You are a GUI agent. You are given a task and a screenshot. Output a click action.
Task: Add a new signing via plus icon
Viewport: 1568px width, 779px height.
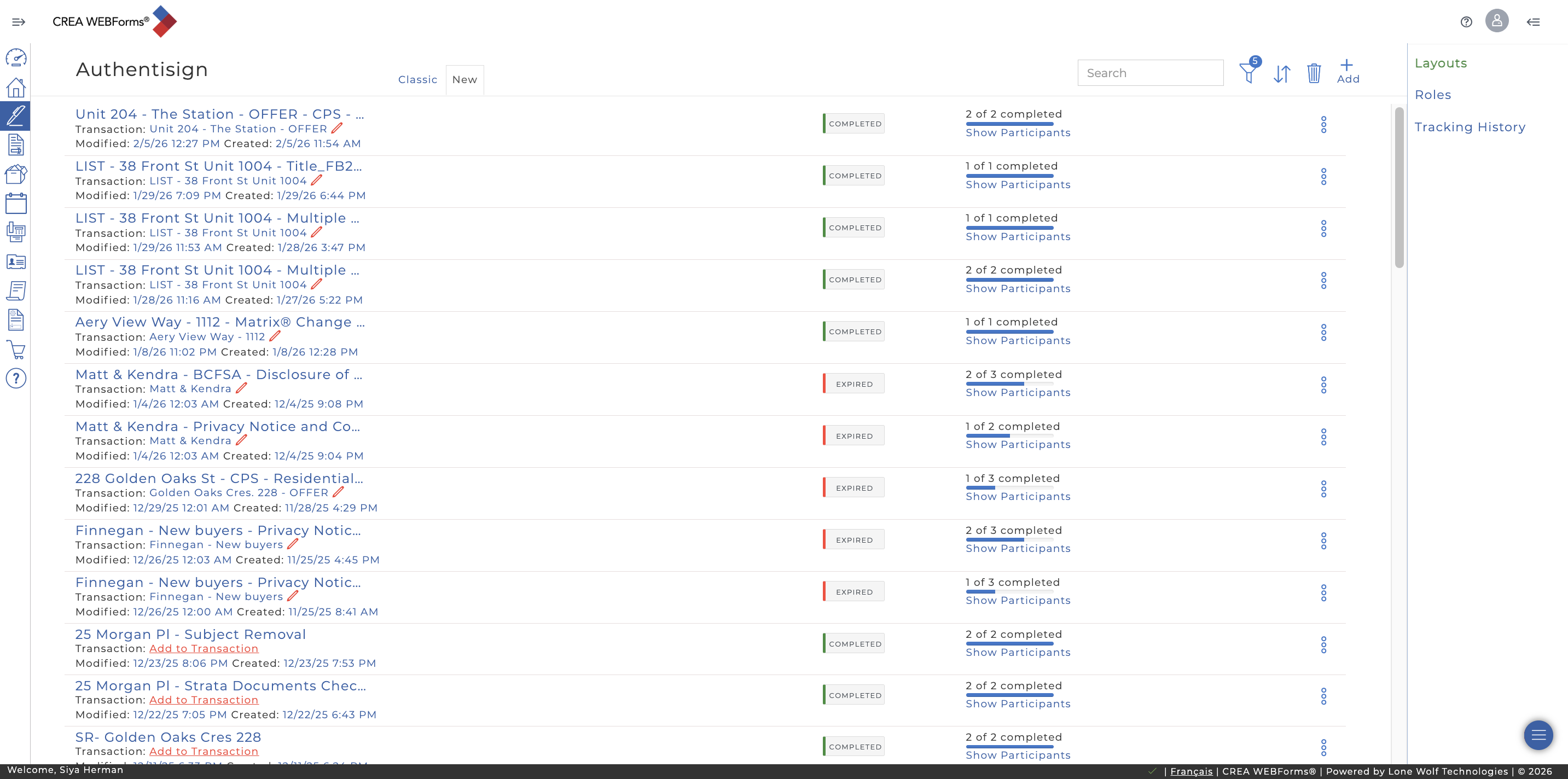[x=1347, y=71]
